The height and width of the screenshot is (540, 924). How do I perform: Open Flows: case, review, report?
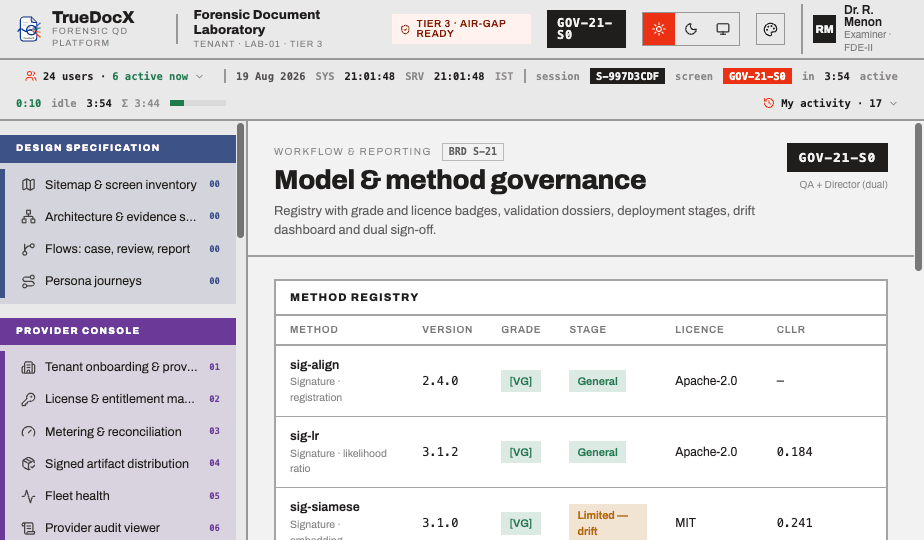pyautogui.click(x=120, y=249)
